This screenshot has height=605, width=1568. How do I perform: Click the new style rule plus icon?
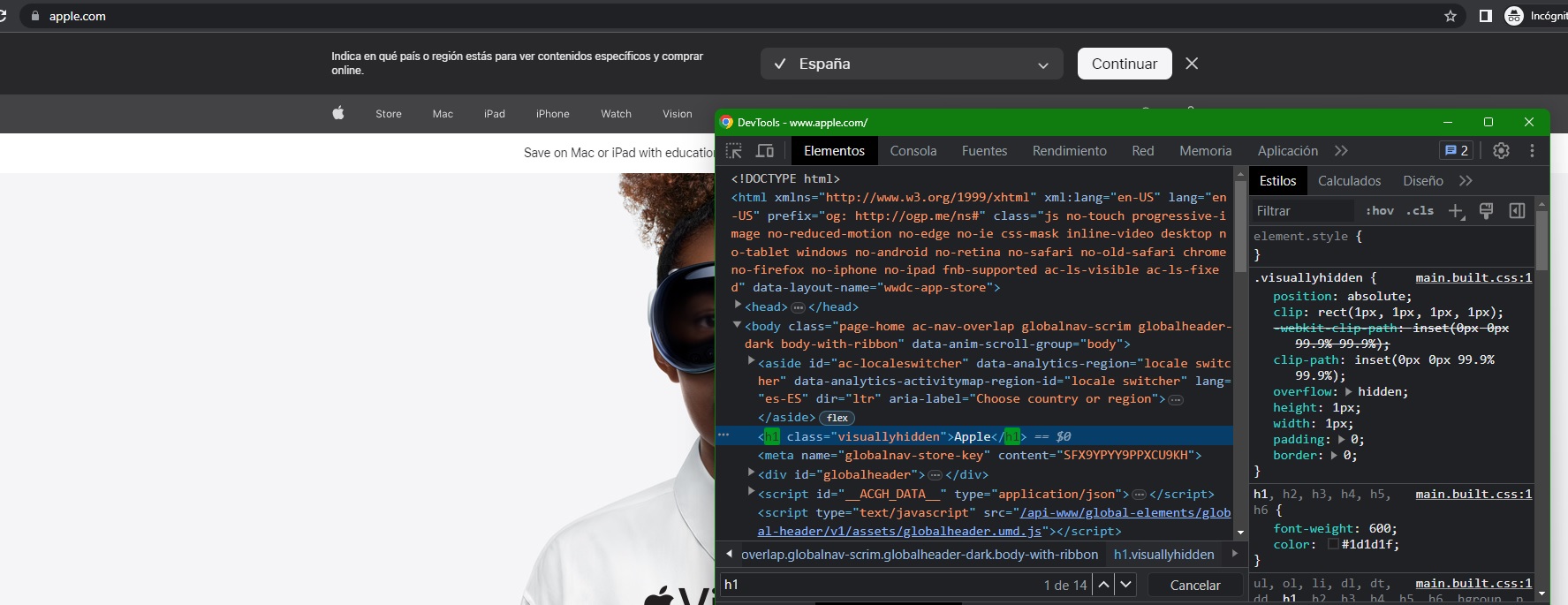[1456, 211]
